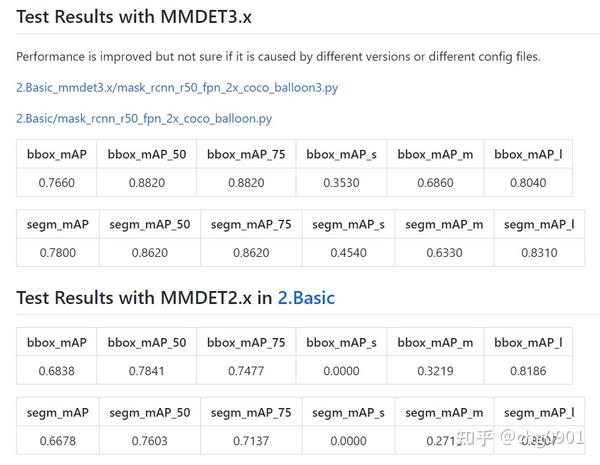Open the 2.Basic/mask_rcnn_r50_fpn_2x_coco_balloon.py link
The image size is (600, 465).
(x=144, y=119)
